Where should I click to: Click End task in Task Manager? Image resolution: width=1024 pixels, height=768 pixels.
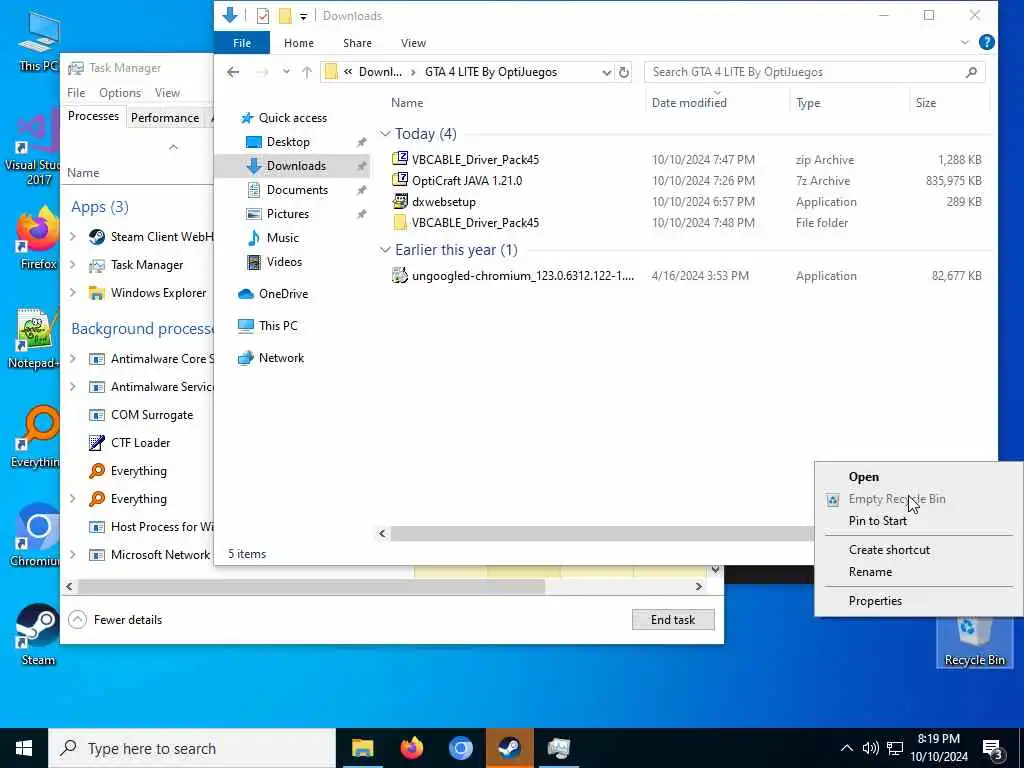point(673,620)
